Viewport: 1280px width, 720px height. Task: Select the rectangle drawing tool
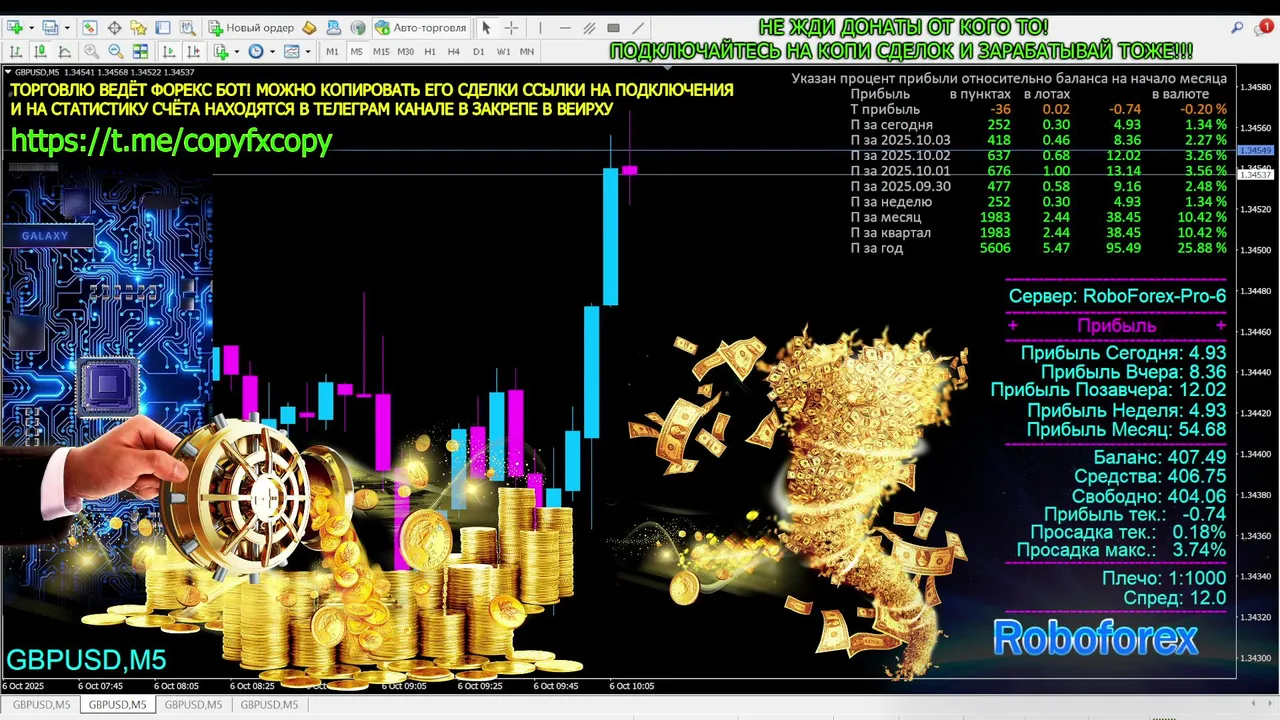(x=613, y=28)
